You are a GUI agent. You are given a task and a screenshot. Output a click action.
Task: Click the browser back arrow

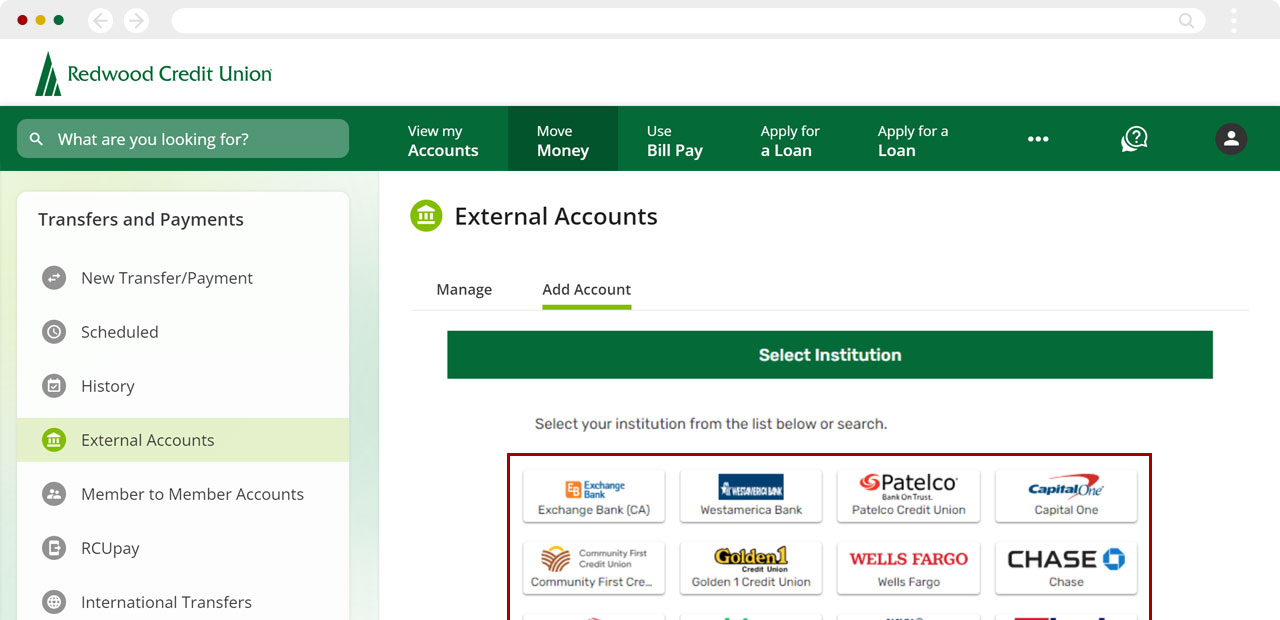(x=100, y=20)
